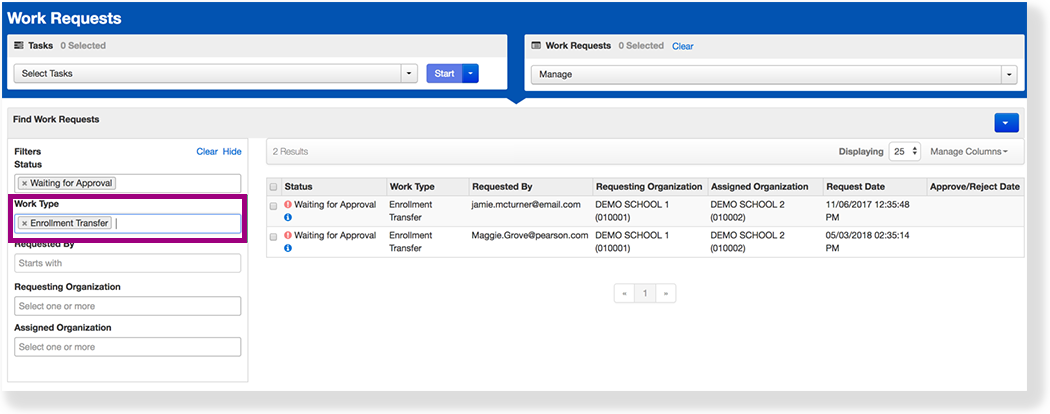
Task: Click the Start button
Action: pos(444,73)
